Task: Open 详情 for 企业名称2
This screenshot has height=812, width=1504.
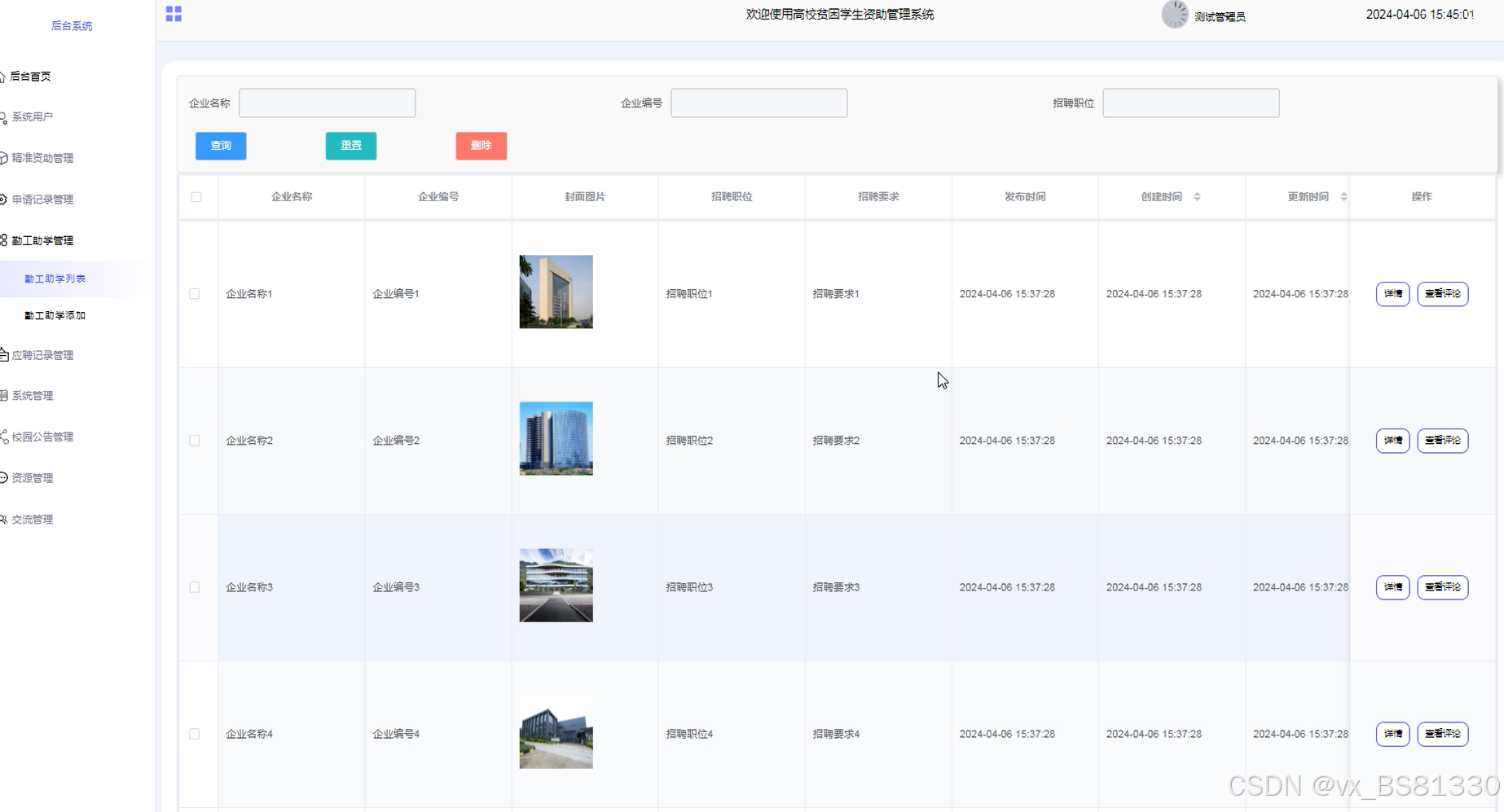Action: pyautogui.click(x=1393, y=441)
